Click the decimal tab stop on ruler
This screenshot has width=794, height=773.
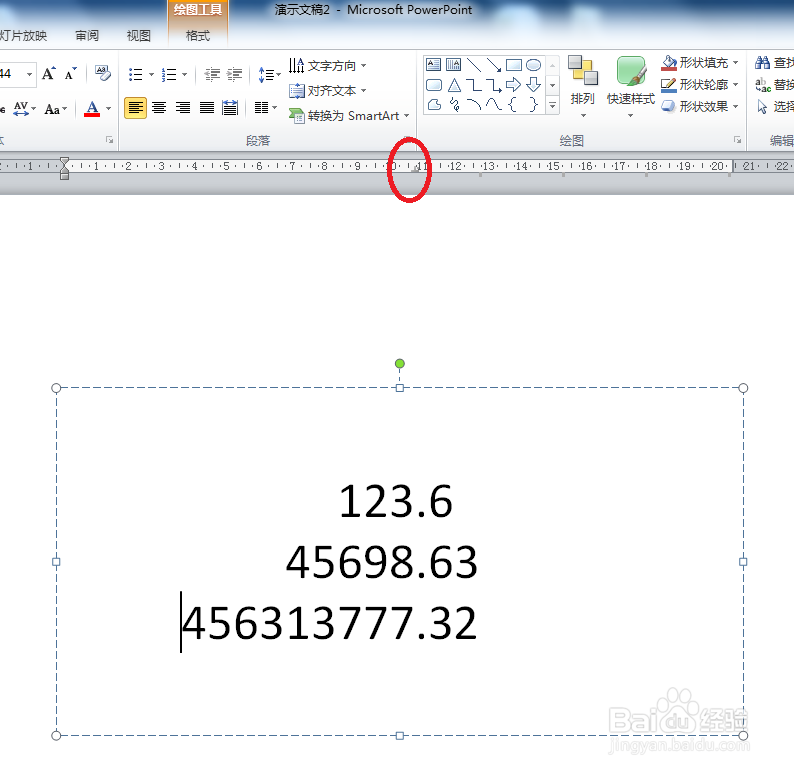(x=415, y=169)
